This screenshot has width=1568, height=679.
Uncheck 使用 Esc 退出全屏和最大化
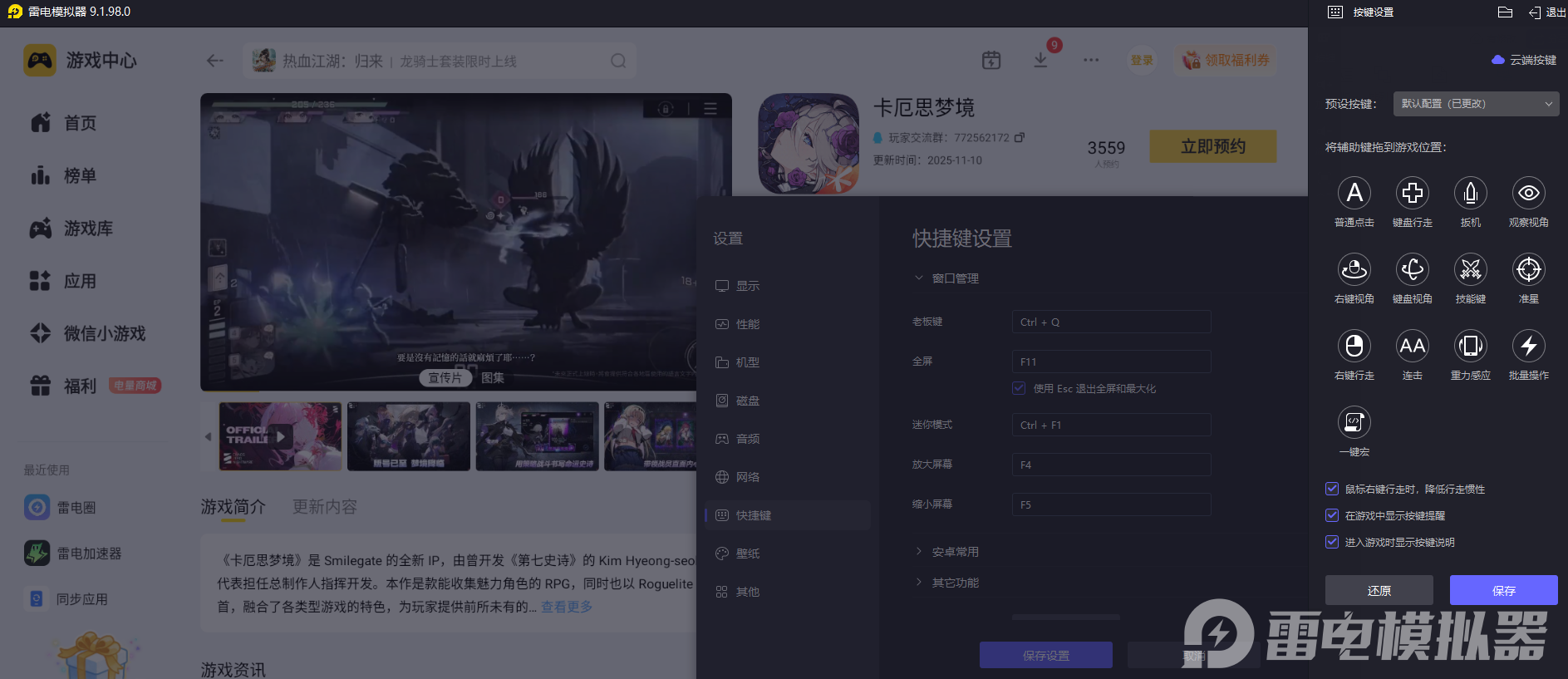(x=1019, y=388)
